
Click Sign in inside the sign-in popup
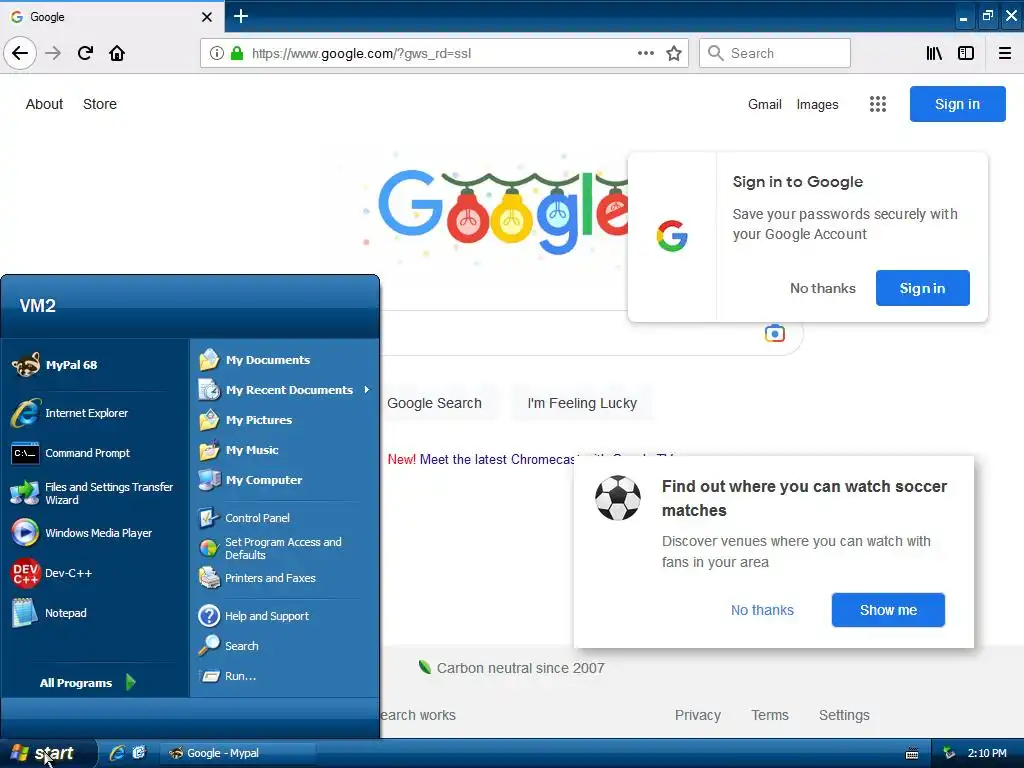(x=922, y=288)
